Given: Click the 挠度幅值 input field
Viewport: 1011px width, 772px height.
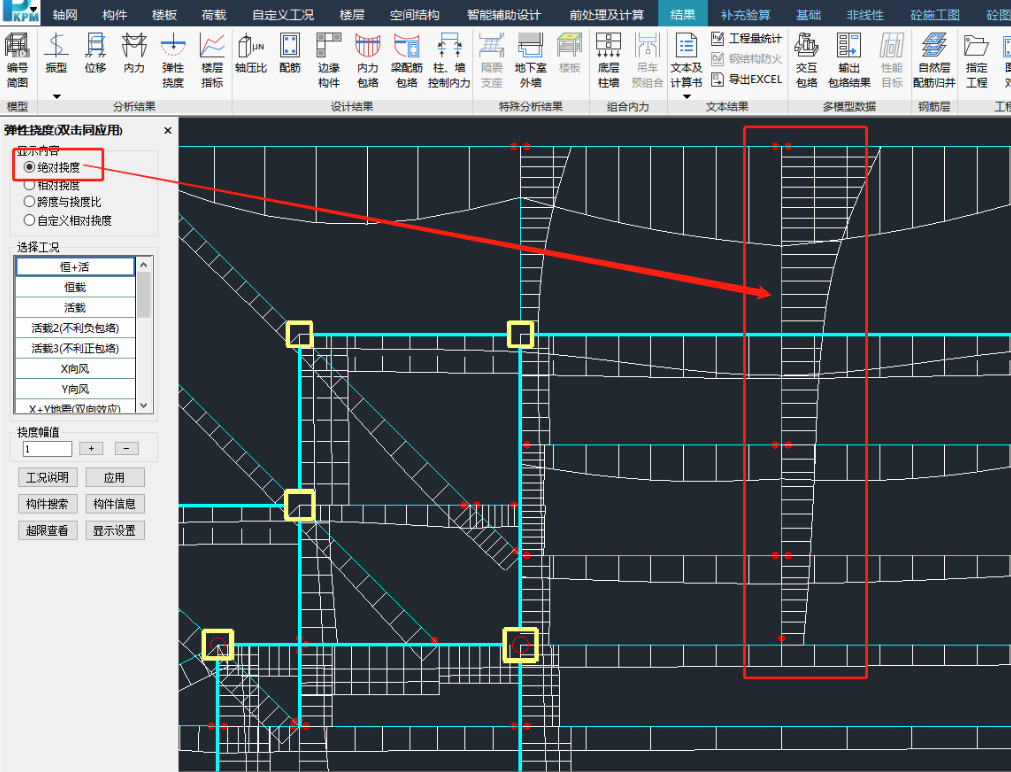Looking at the screenshot, I should tap(47, 449).
